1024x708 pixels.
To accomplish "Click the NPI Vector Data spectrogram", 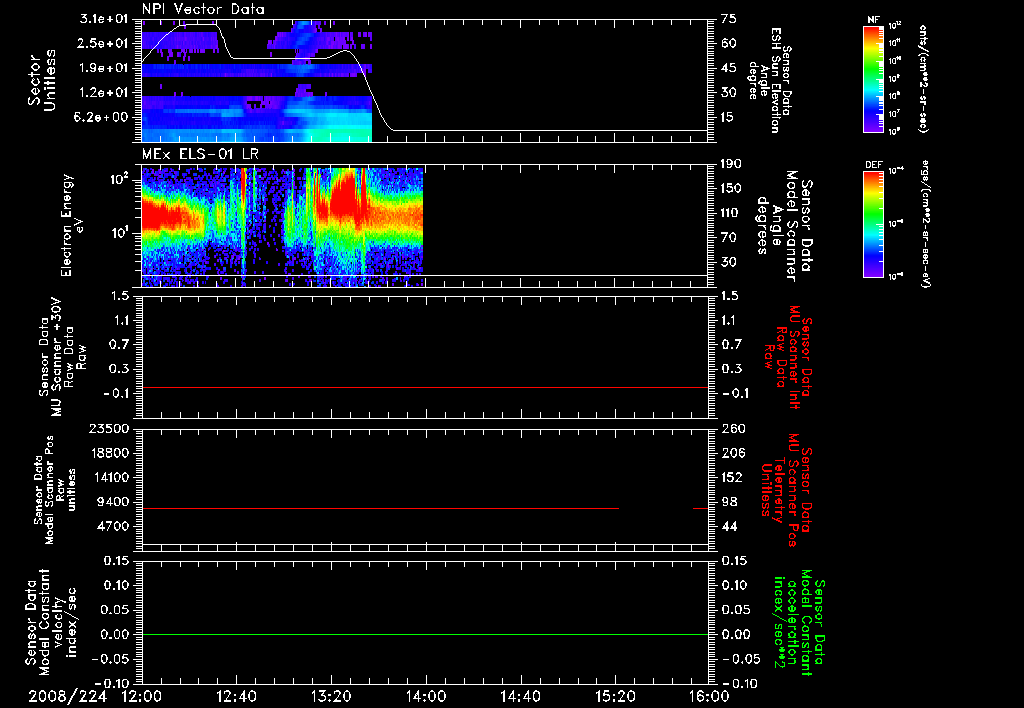I will (257, 81).
